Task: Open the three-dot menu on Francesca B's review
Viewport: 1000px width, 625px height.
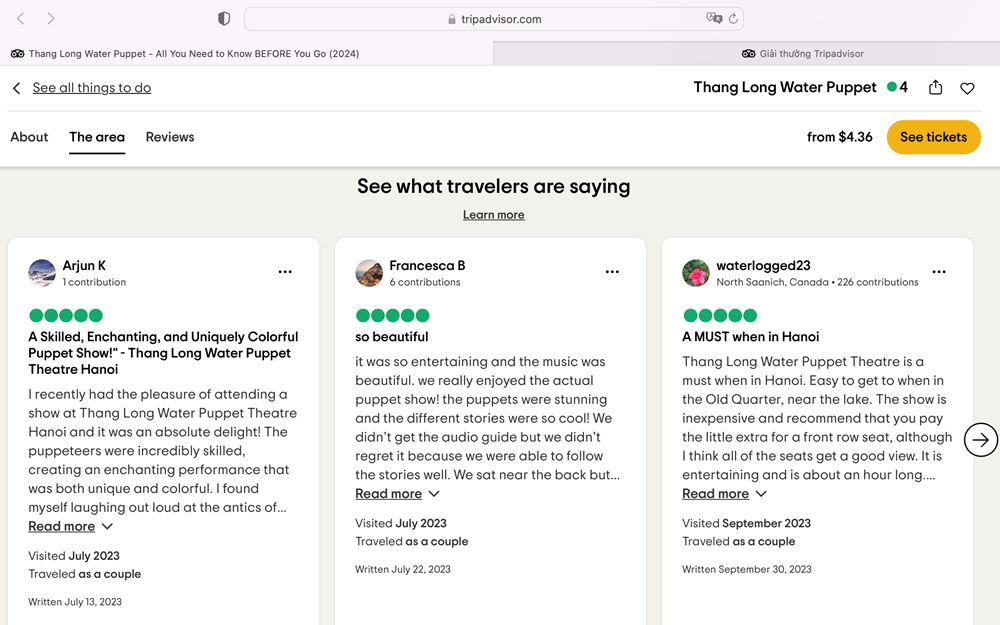Action: pos(612,272)
